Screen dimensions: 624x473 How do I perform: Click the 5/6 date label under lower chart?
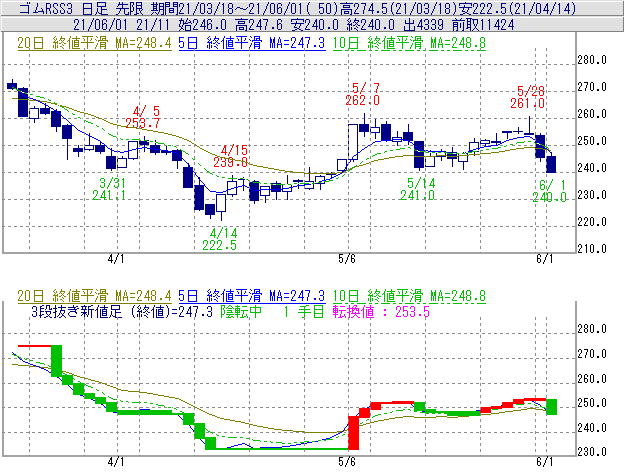(x=347, y=462)
